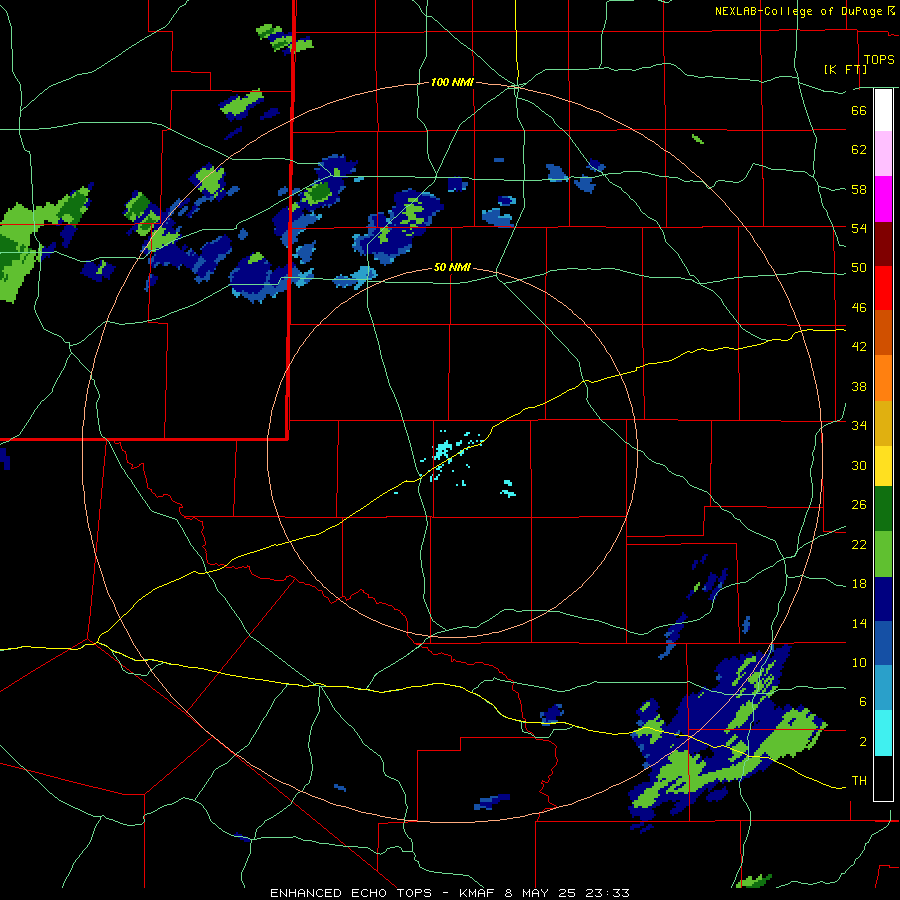Click the yellow legend swatch
This screenshot has height=900, width=900.
tap(883, 465)
